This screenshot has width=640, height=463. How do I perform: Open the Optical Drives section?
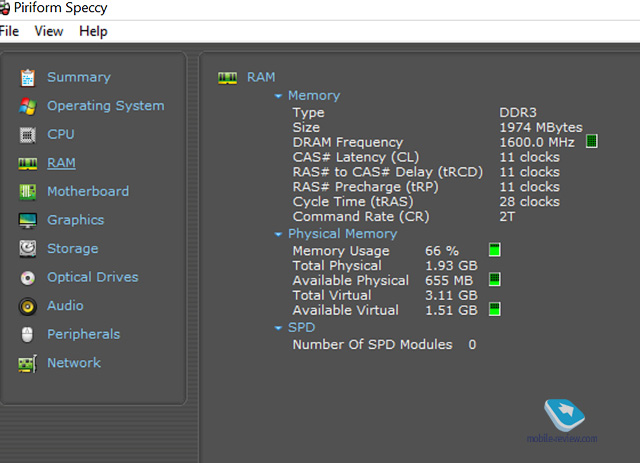[x=93, y=277]
